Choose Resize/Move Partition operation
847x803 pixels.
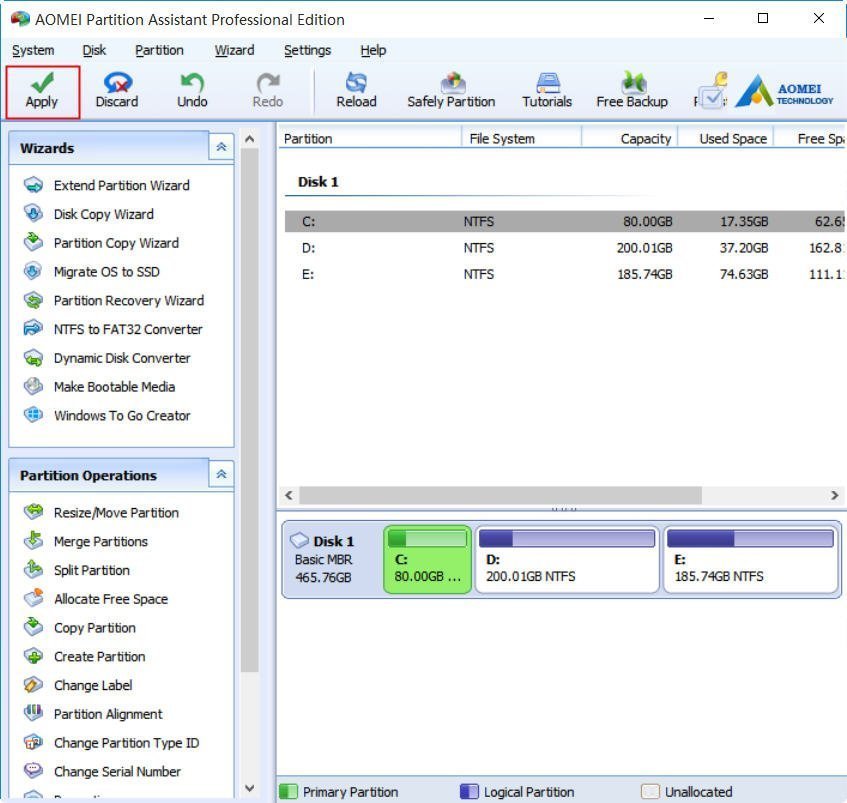pos(102,512)
